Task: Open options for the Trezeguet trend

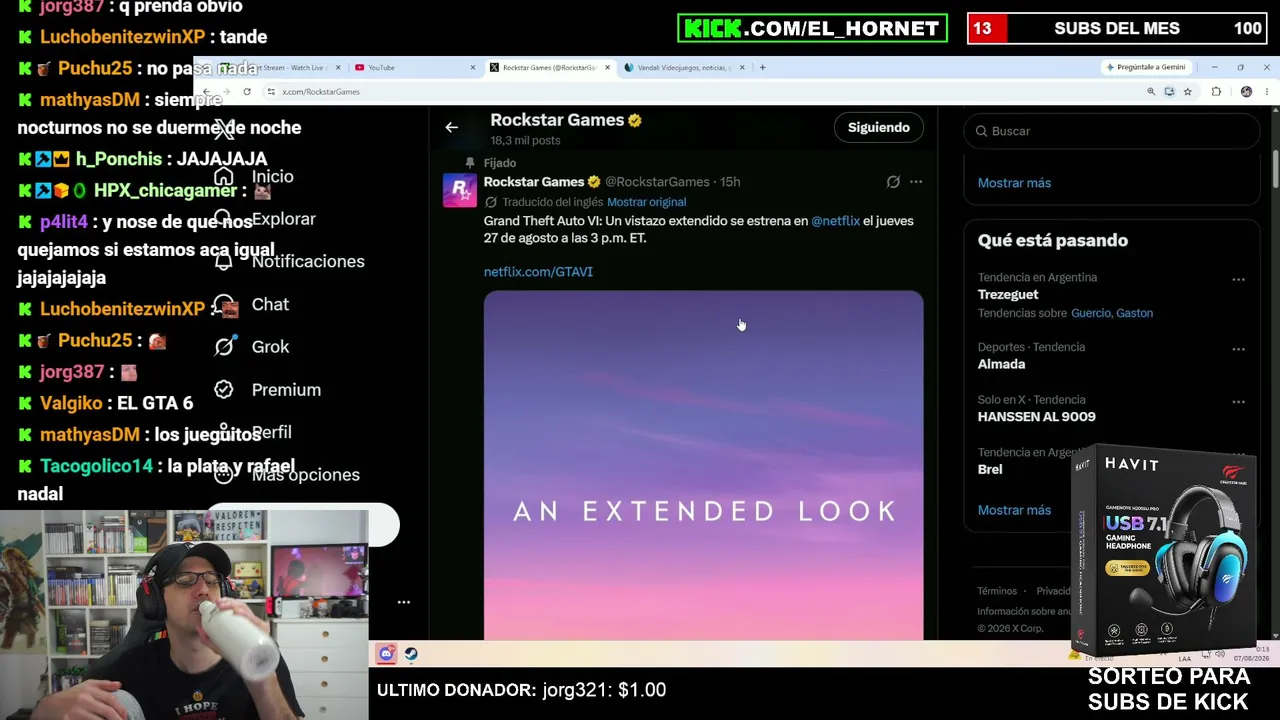Action: click(x=1238, y=280)
